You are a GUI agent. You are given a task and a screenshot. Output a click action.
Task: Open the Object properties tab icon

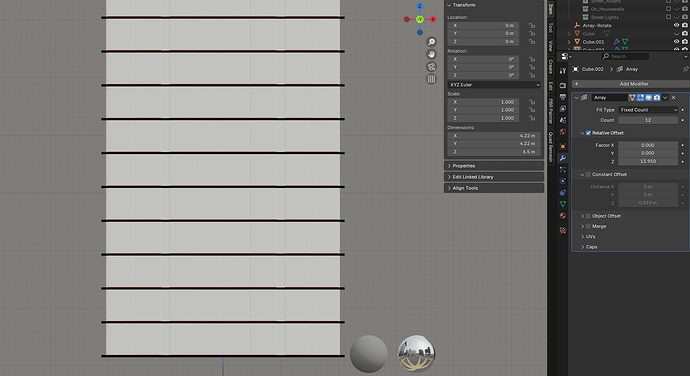(x=562, y=146)
